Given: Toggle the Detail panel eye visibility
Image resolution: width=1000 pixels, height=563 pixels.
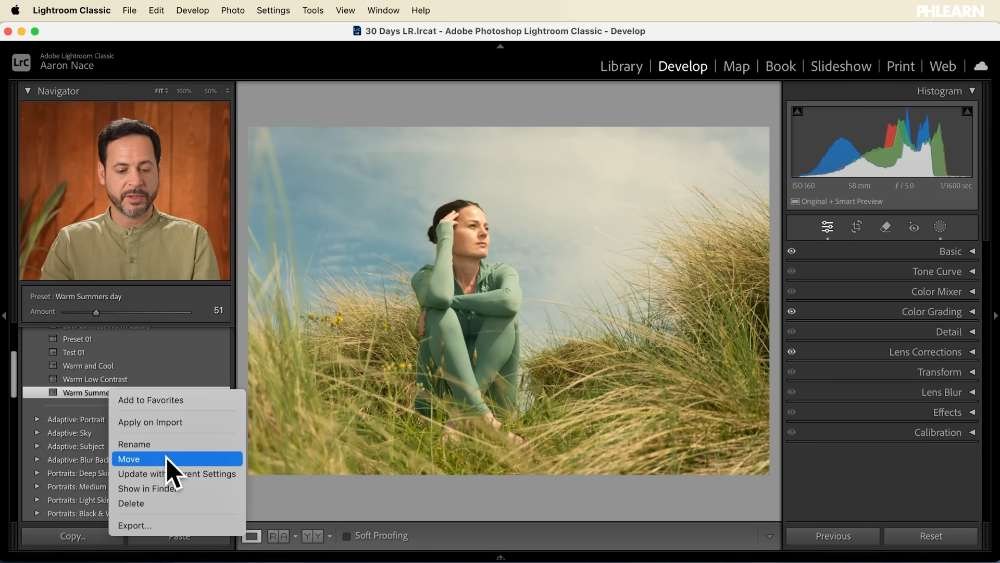Looking at the screenshot, I should point(791,332).
